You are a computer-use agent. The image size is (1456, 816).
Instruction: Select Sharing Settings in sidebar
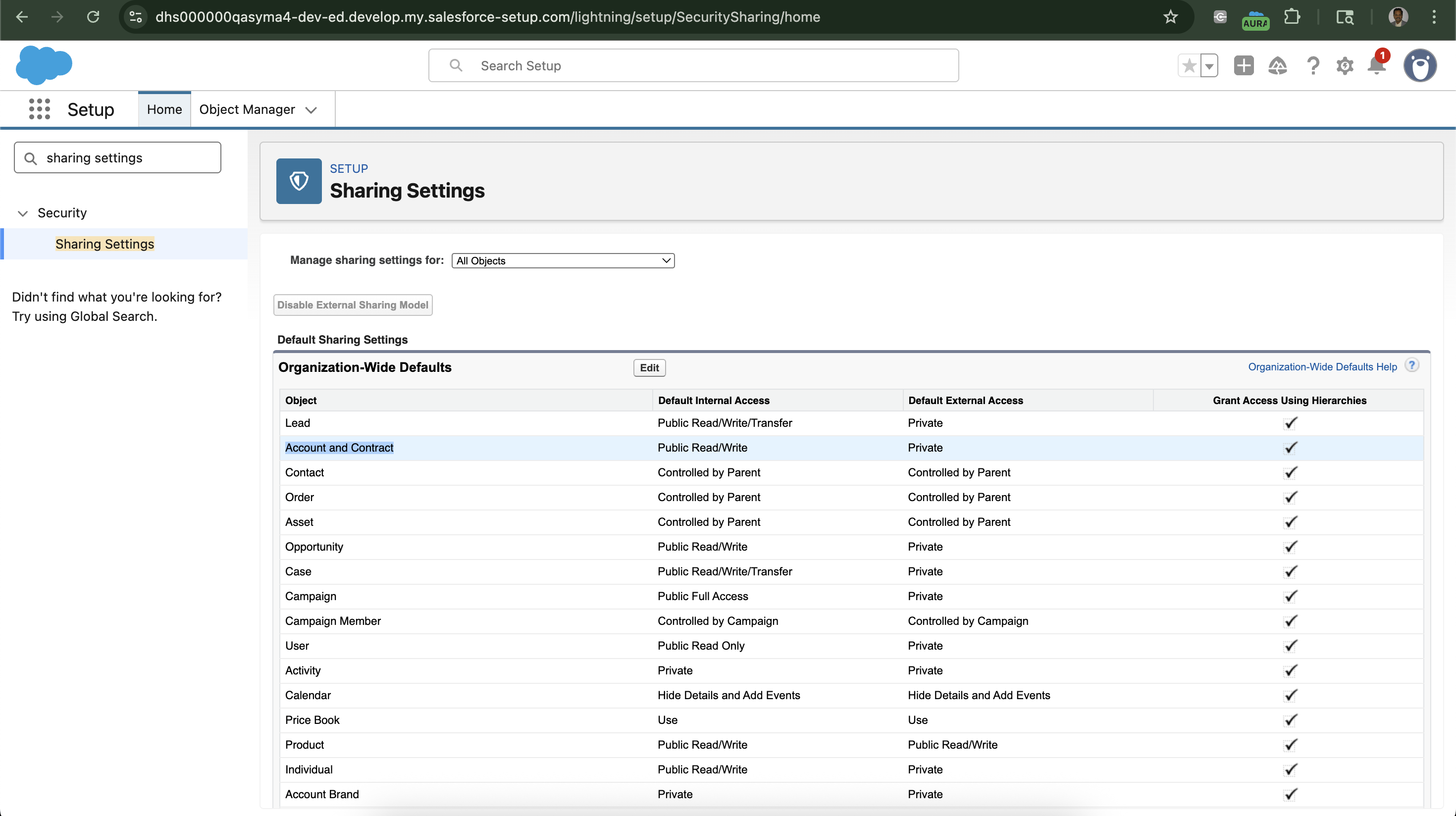click(104, 244)
